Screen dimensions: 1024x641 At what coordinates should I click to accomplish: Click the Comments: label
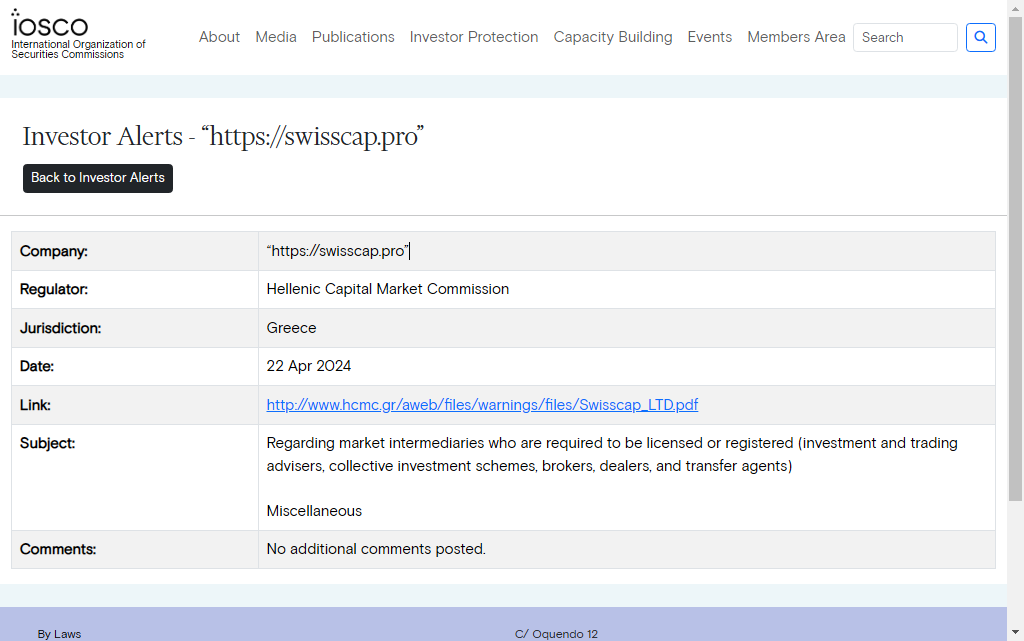58,549
